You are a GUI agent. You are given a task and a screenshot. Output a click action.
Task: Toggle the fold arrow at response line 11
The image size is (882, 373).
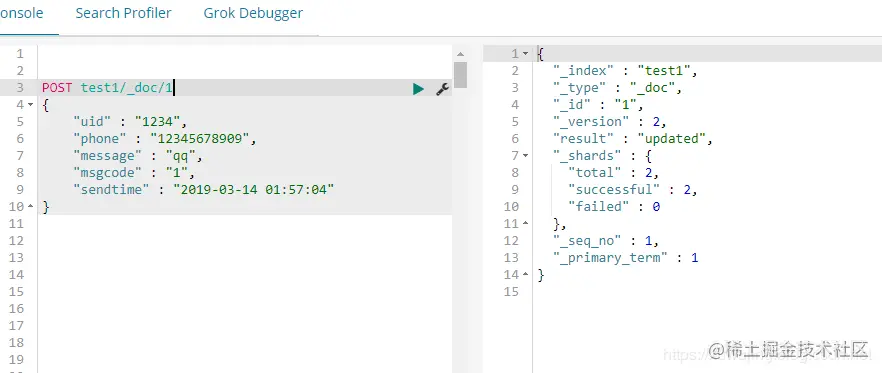(525, 223)
